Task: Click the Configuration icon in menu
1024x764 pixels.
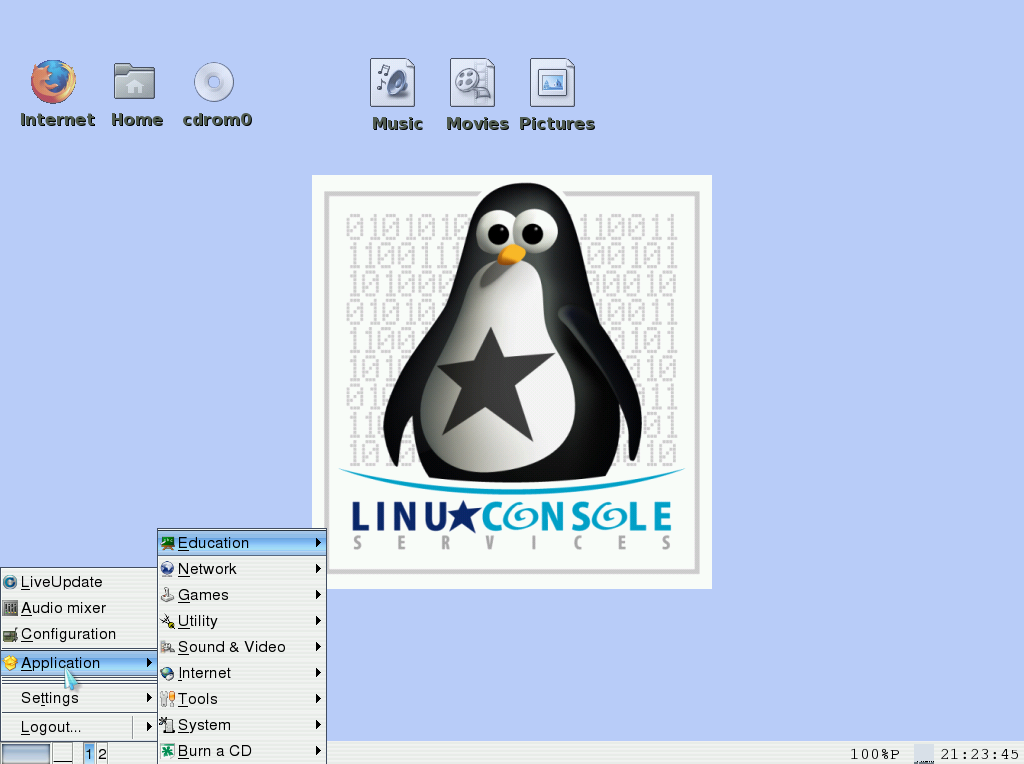Action: tap(10, 634)
